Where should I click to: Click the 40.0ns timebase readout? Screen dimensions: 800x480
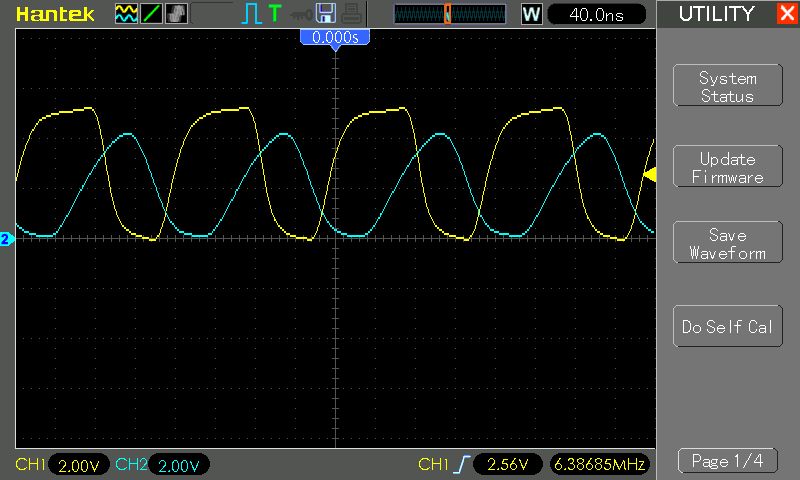596,15
